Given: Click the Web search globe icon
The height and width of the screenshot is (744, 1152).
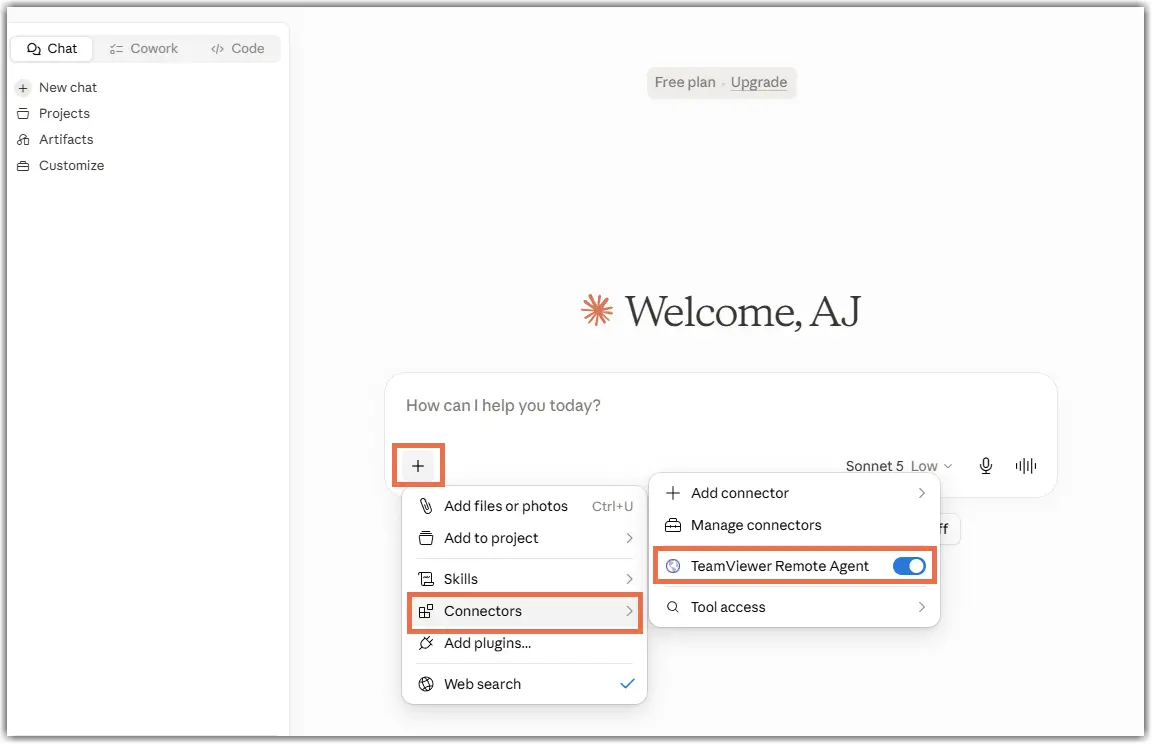Looking at the screenshot, I should (425, 685).
